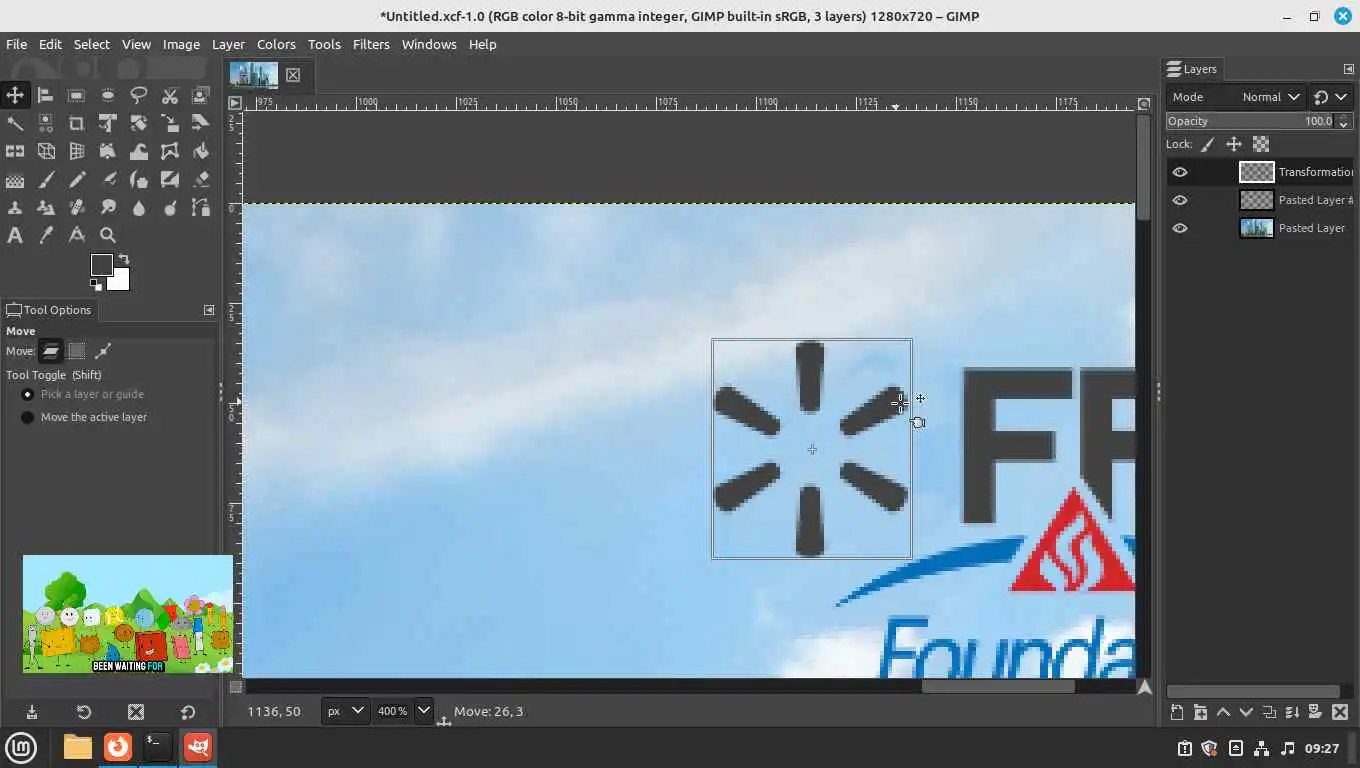Swap foreground and background colors
The image size is (1360, 768).
124,259
